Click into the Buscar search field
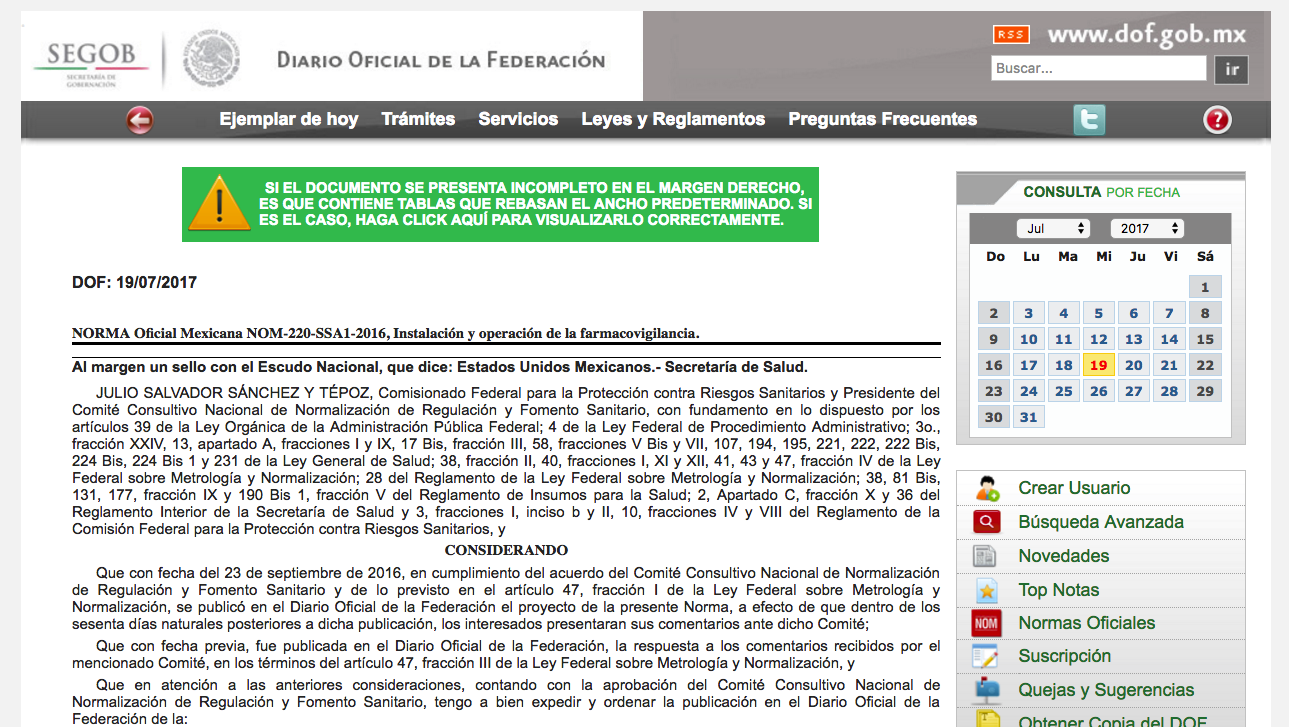Viewport: 1289px width, 727px height. (1098, 69)
